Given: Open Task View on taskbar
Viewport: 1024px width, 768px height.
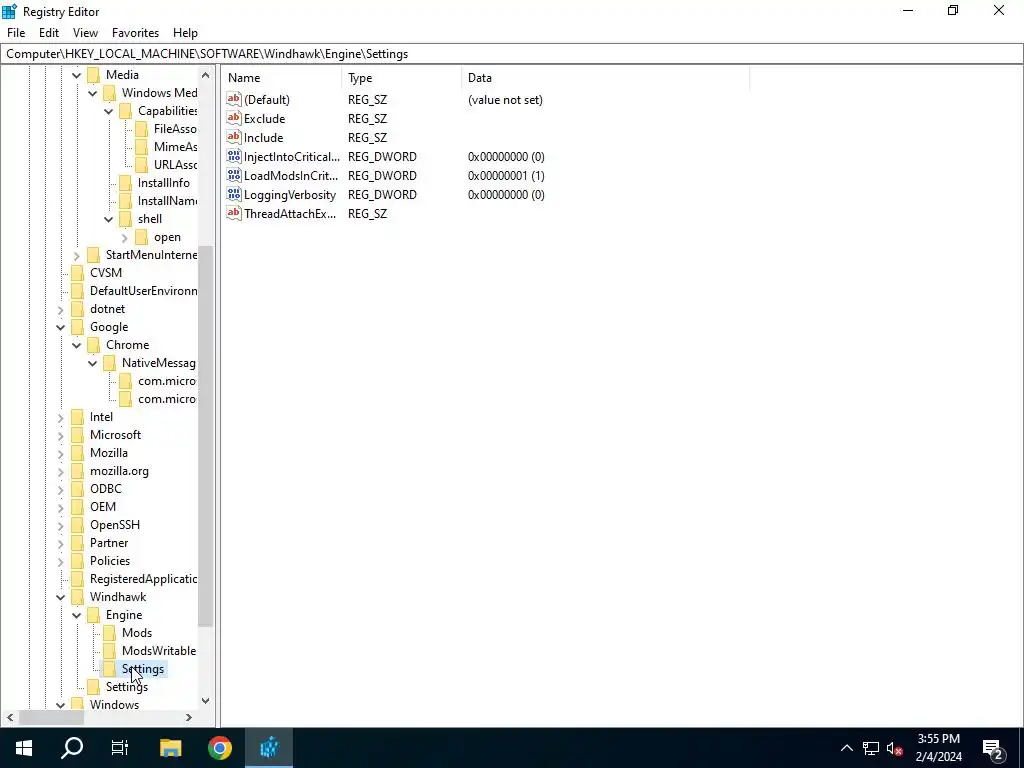Looking at the screenshot, I should [120, 748].
